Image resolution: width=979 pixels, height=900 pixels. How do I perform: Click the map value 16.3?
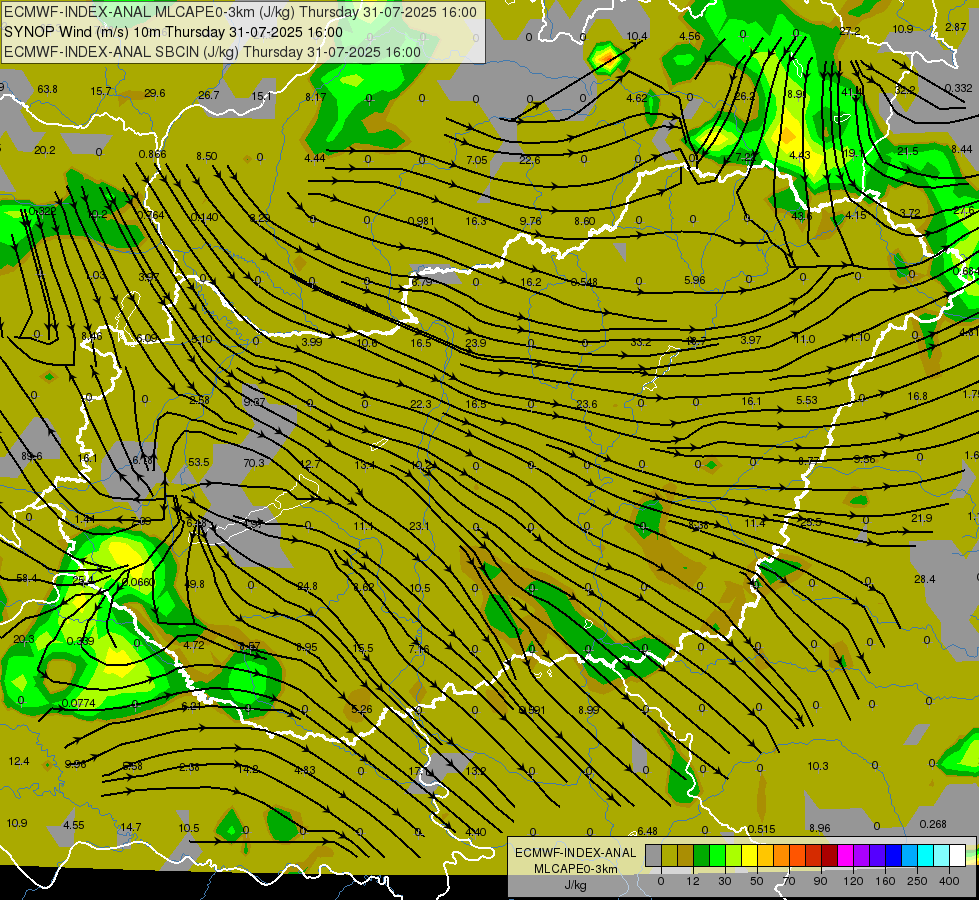[x=476, y=221]
